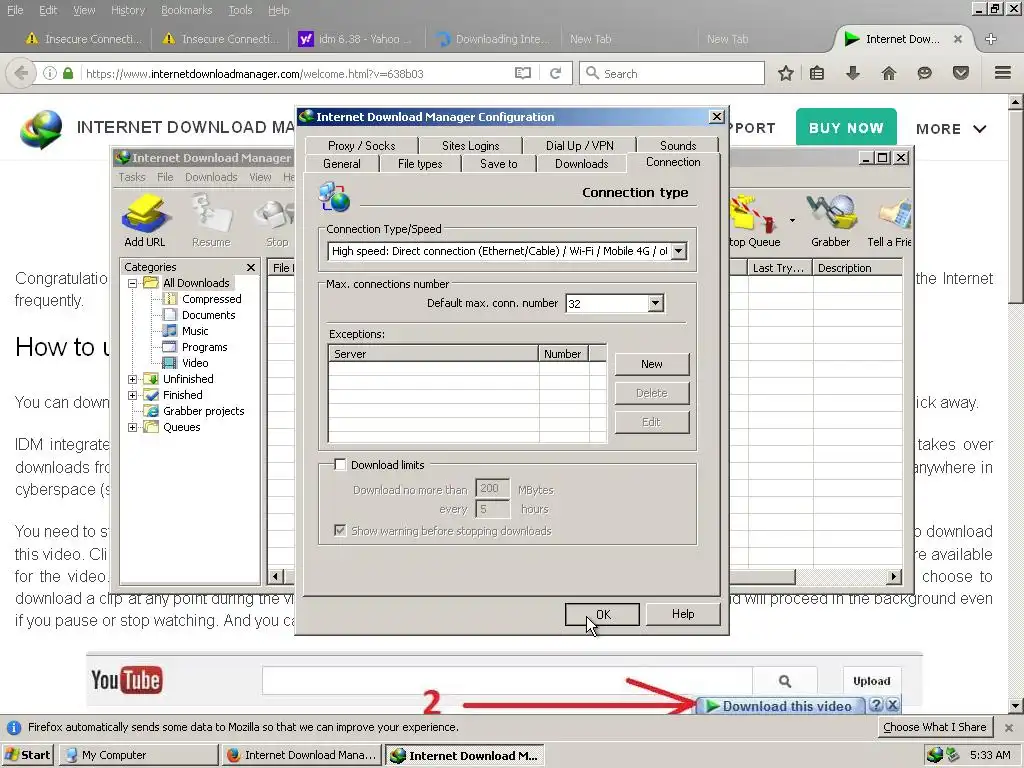Click Choose What I Share button
Screen dimensions: 1024x768
[935, 727]
